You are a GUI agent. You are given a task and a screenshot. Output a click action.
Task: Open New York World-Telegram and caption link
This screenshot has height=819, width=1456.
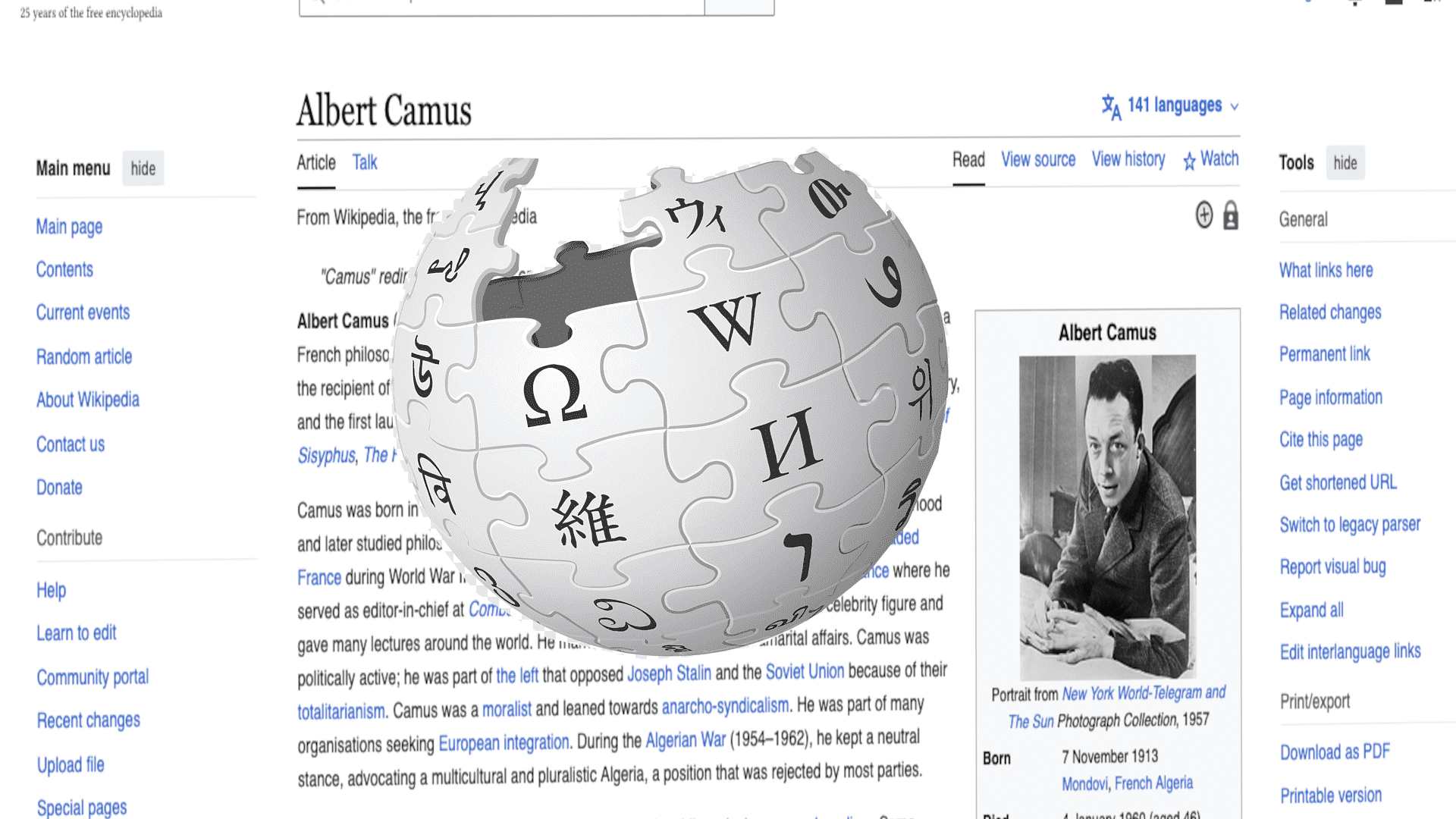[1144, 693]
